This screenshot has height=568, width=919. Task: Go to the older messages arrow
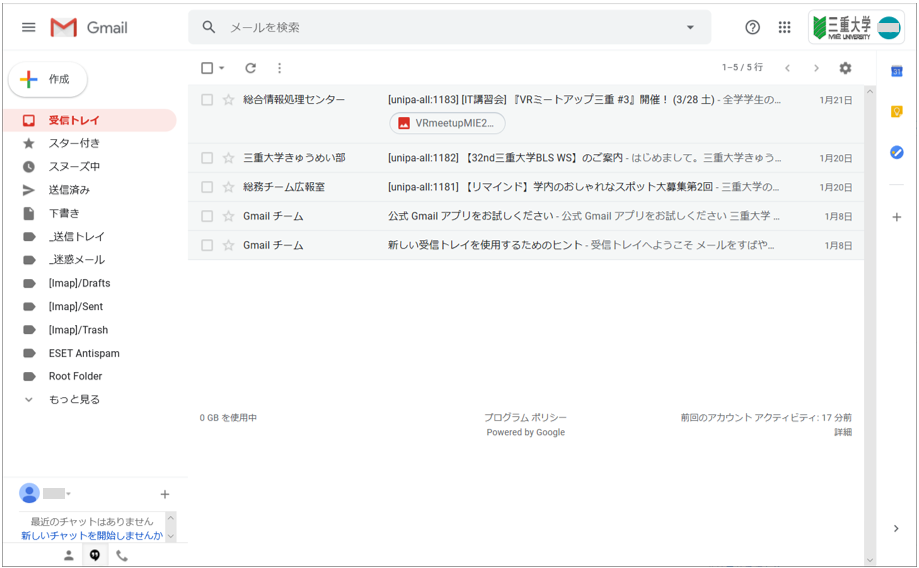816,68
